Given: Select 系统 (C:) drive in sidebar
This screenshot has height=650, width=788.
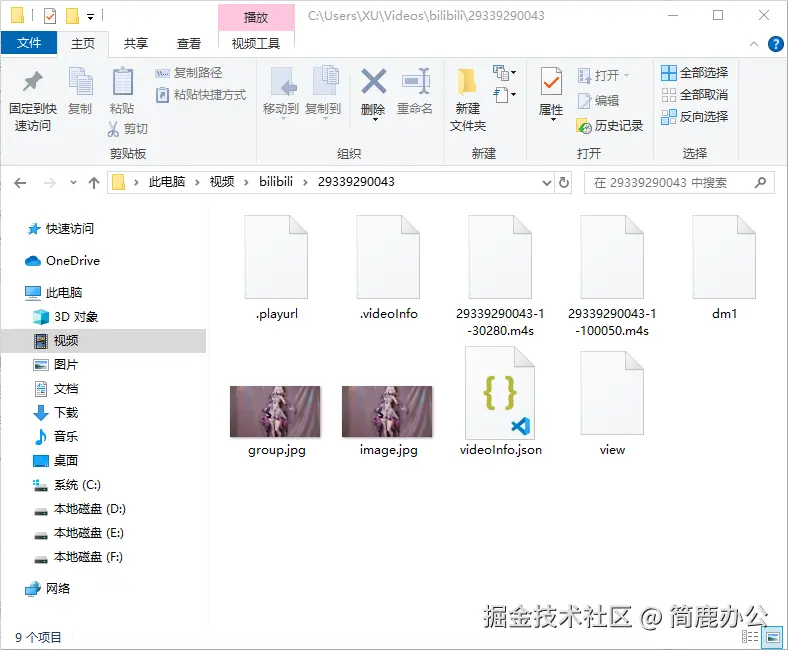Looking at the screenshot, I should [x=67, y=485].
